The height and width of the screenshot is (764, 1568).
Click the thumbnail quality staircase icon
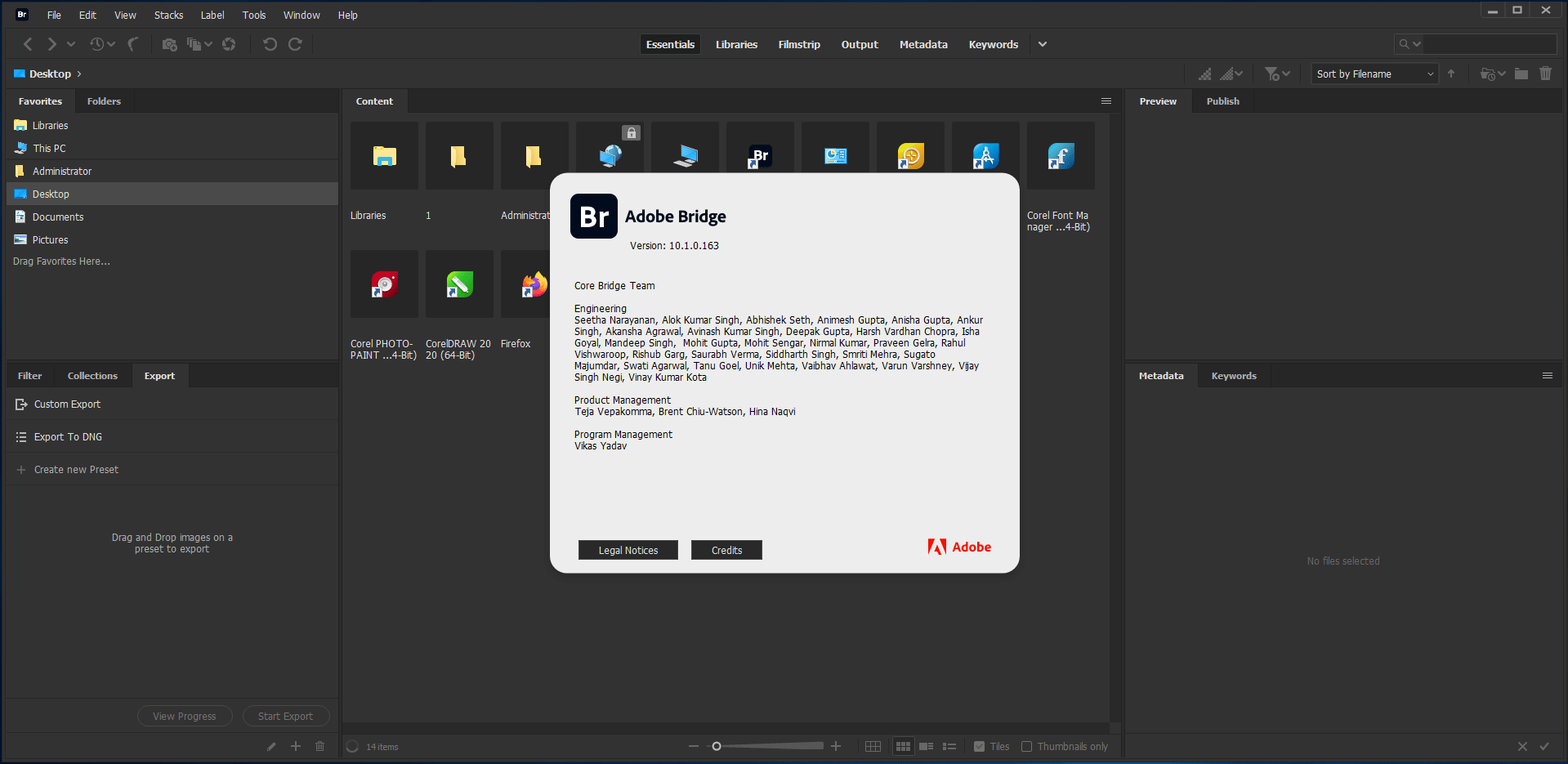point(1204,74)
